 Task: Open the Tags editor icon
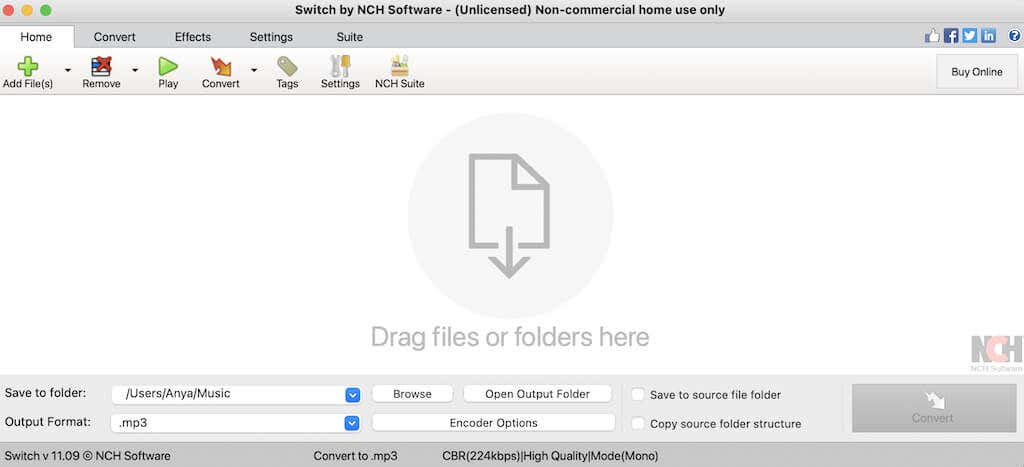(287, 67)
